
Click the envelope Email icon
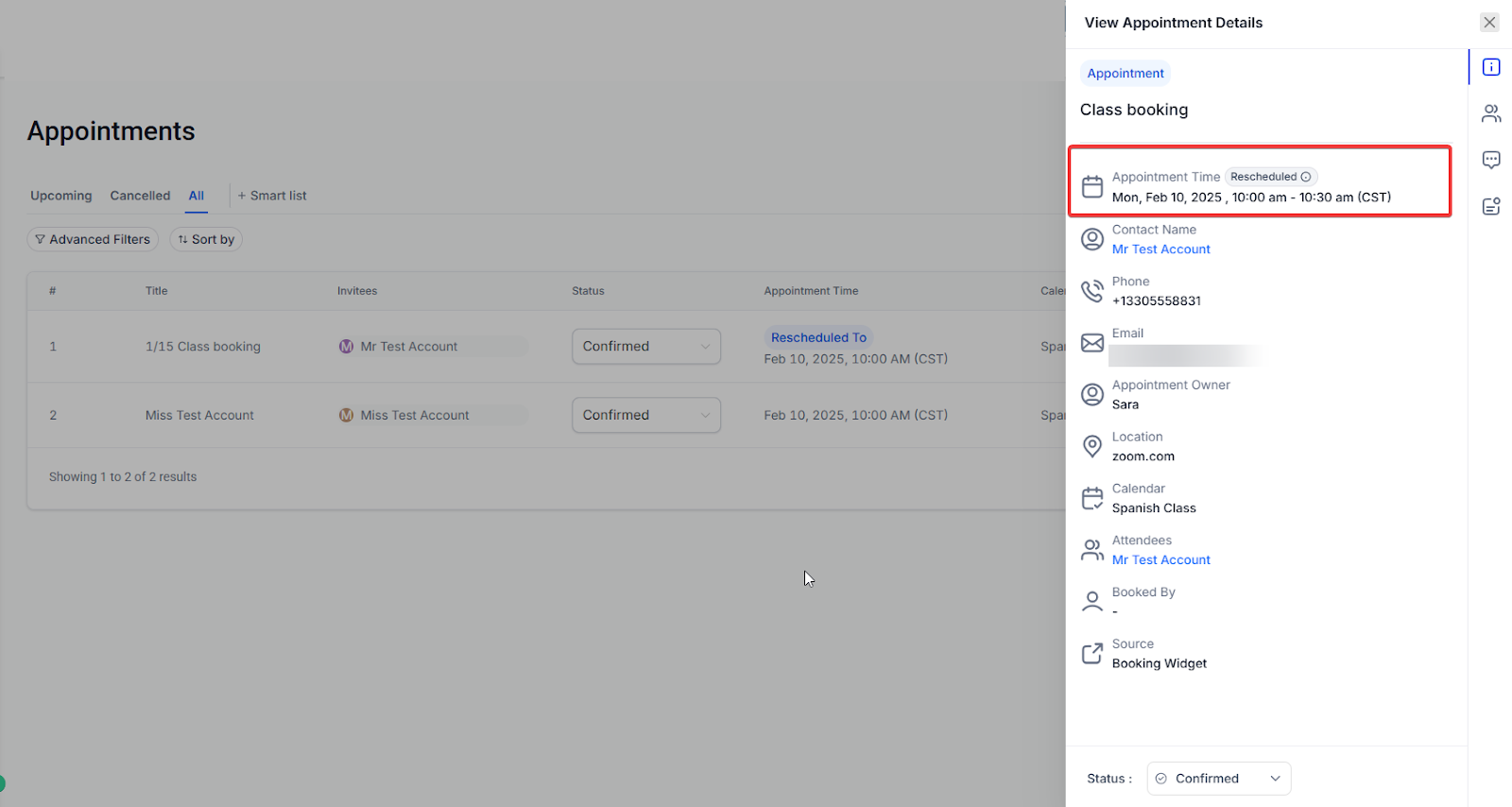[x=1092, y=343]
